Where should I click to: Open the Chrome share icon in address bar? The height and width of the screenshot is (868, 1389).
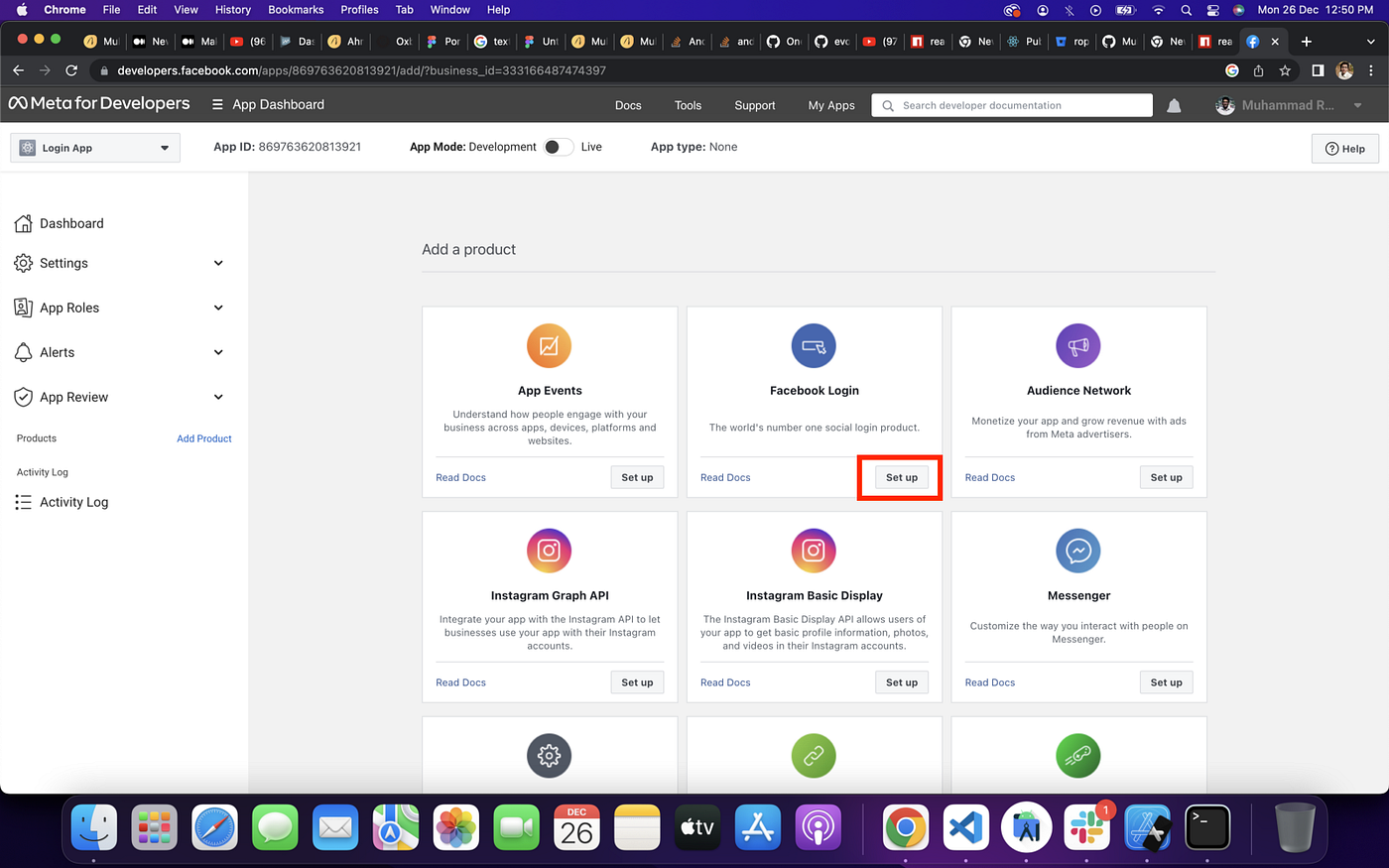[1258, 70]
